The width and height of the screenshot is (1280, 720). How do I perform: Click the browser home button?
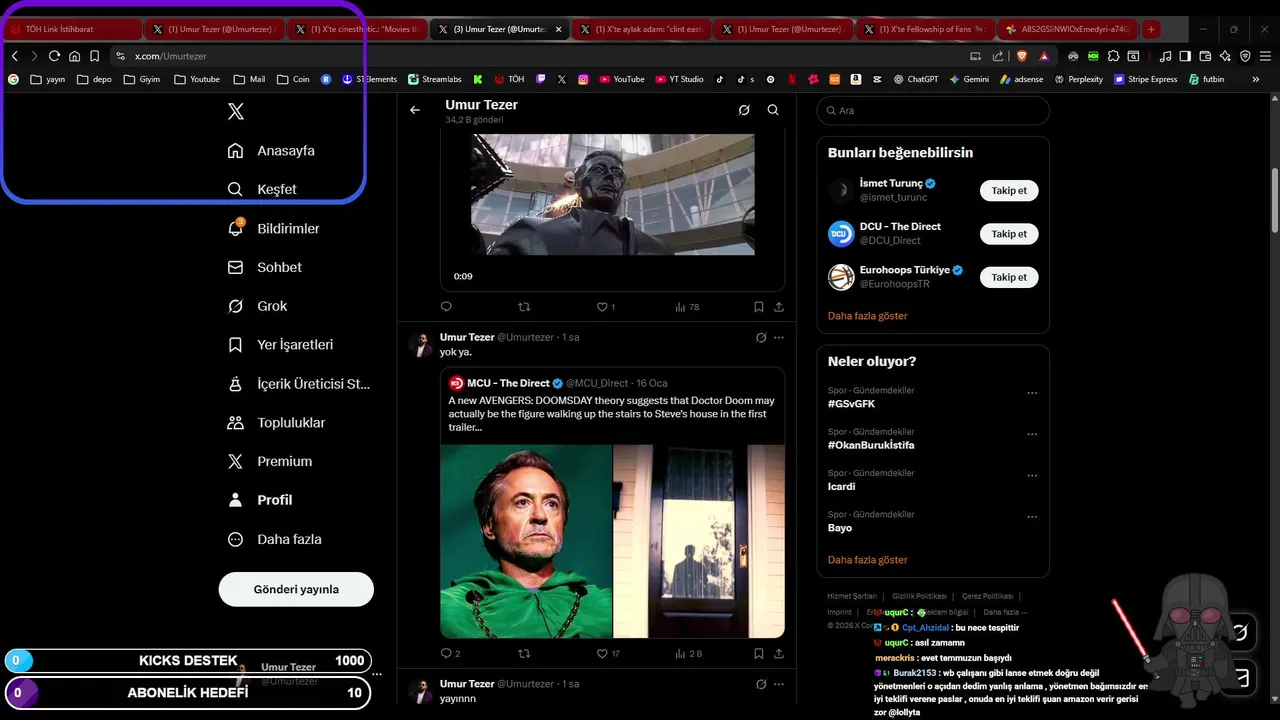click(x=74, y=56)
